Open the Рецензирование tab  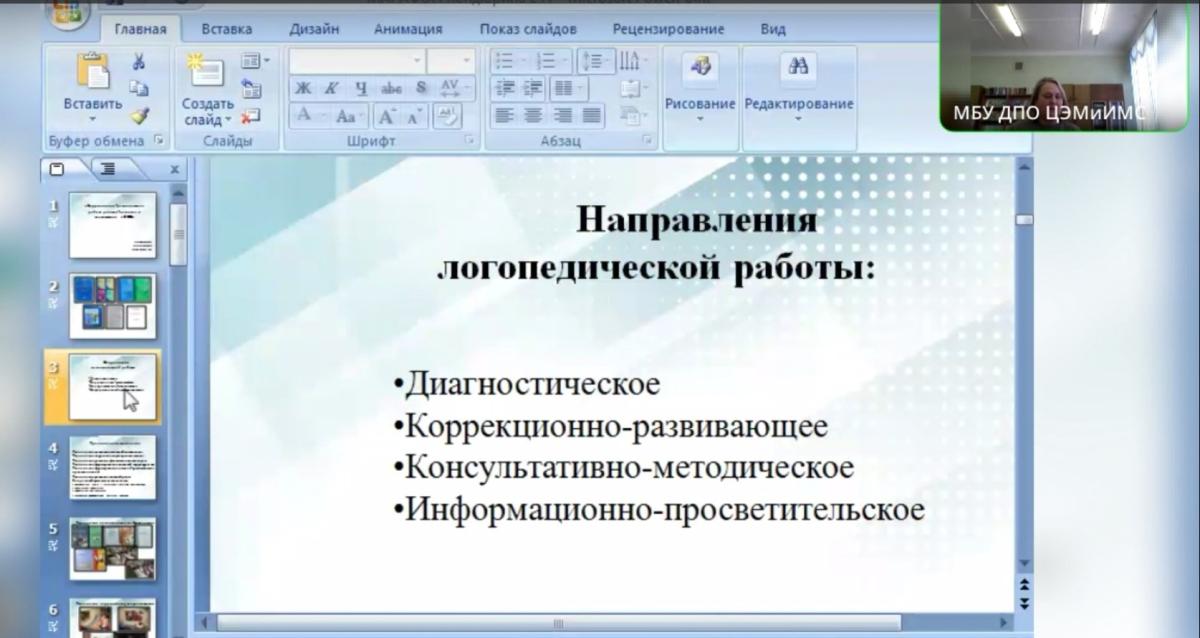tap(669, 29)
